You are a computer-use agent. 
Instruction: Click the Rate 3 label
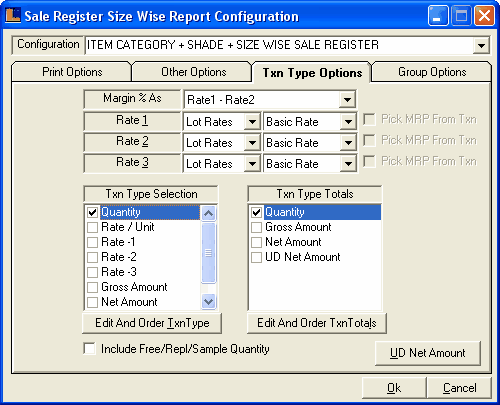[132, 163]
